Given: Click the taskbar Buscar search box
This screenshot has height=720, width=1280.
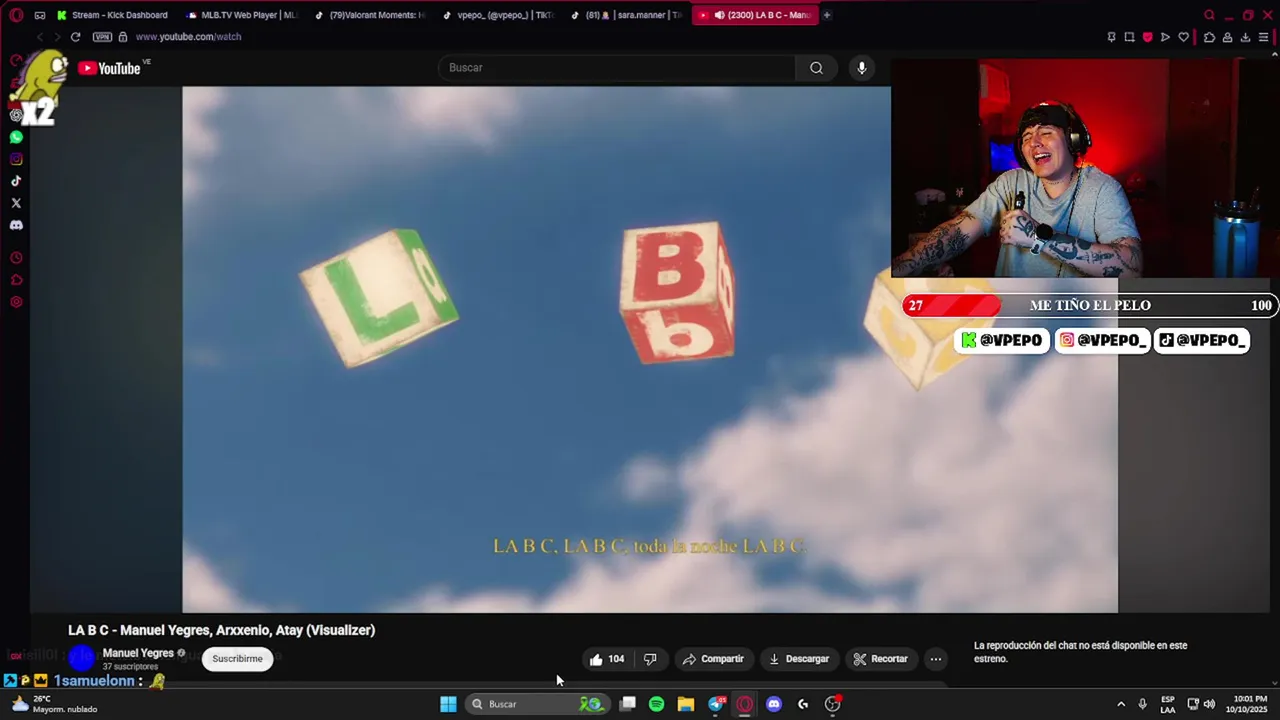Looking at the screenshot, I should coord(538,704).
